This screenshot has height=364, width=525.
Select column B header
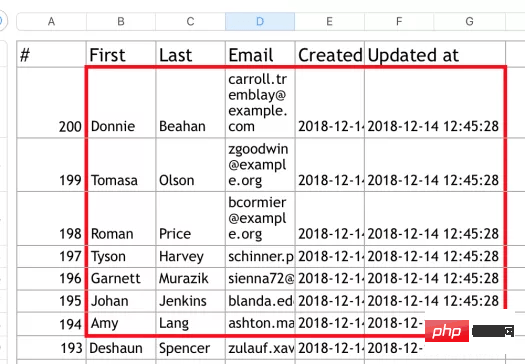point(121,21)
